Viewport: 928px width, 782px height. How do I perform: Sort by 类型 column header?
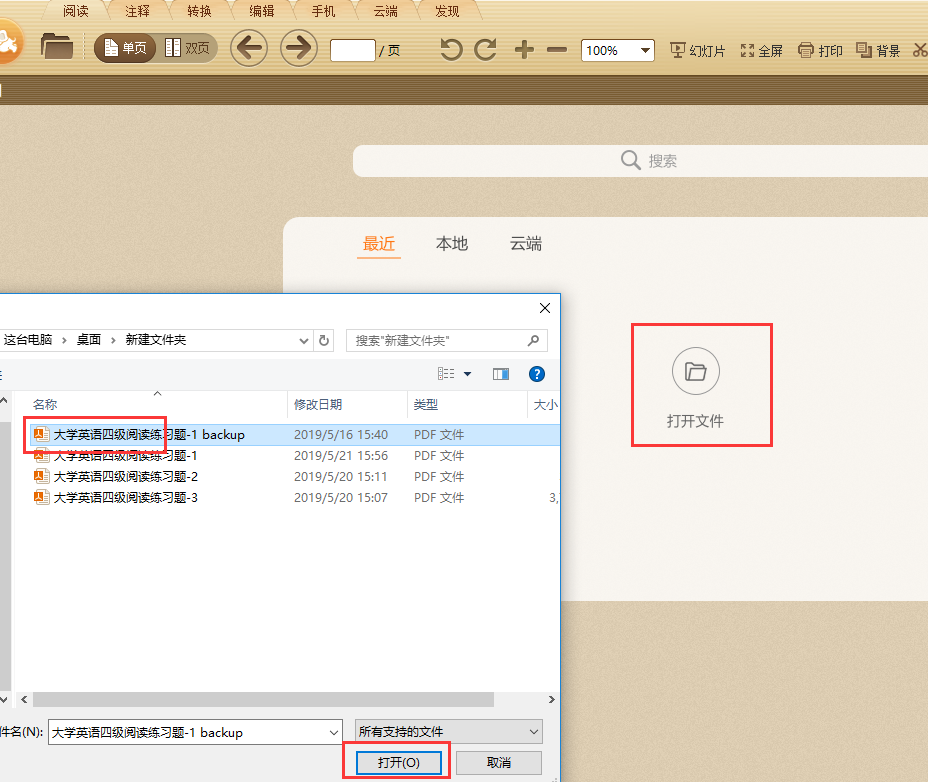[426, 404]
